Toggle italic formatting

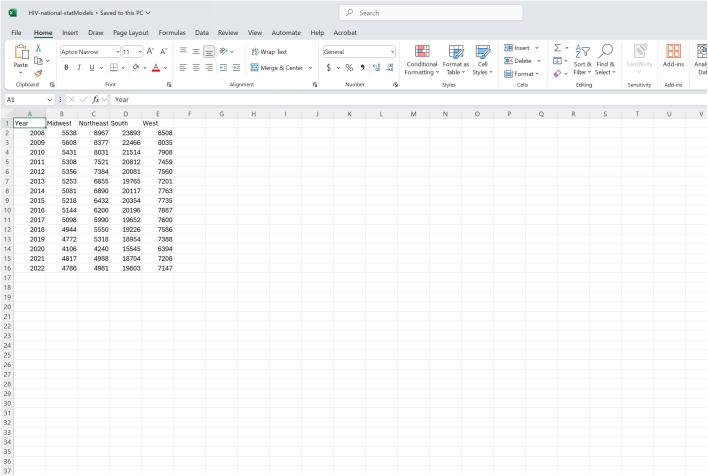tap(79, 67)
